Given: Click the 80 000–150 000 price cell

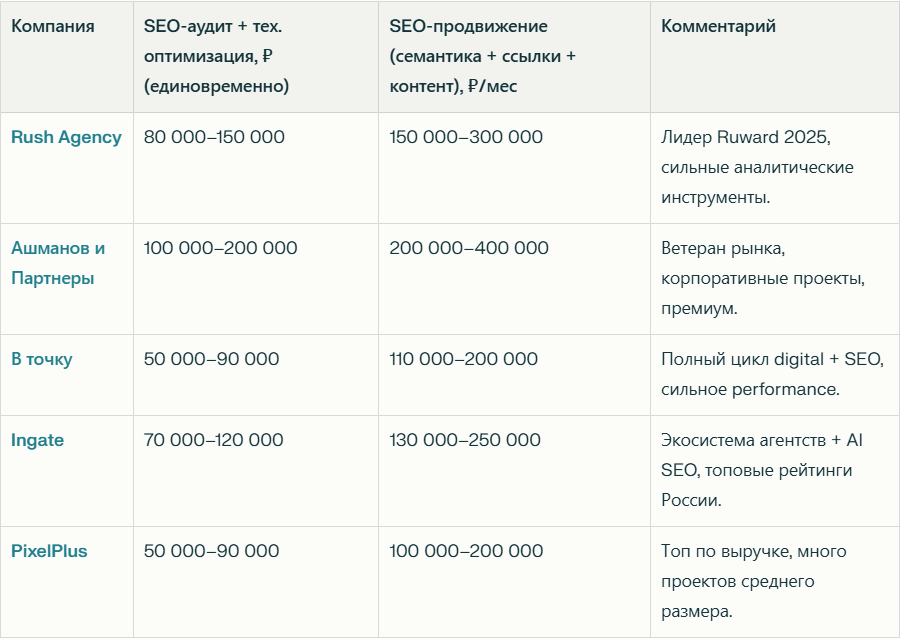Looking at the screenshot, I should click(214, 137).
